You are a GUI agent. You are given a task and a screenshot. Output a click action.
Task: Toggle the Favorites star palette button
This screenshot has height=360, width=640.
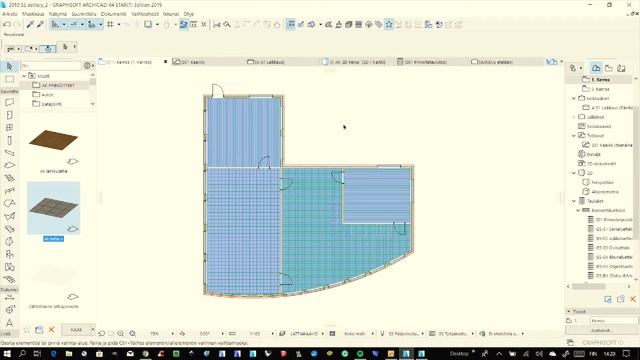389,24
